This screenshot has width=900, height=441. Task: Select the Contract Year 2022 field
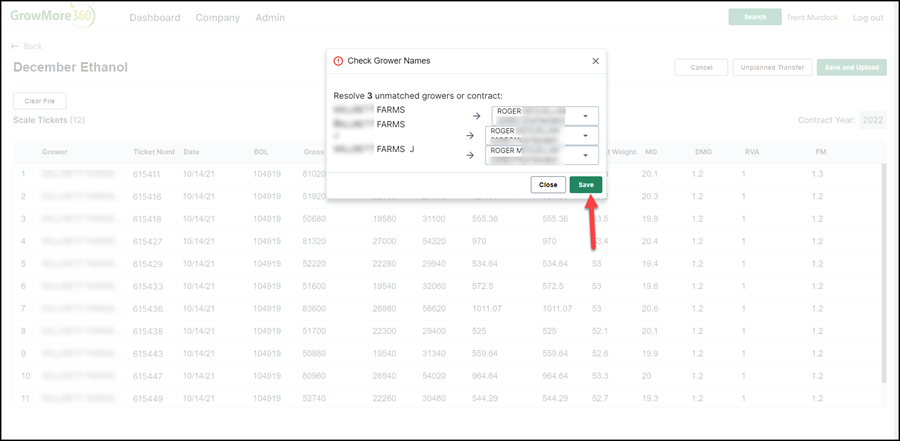[872, 121]
